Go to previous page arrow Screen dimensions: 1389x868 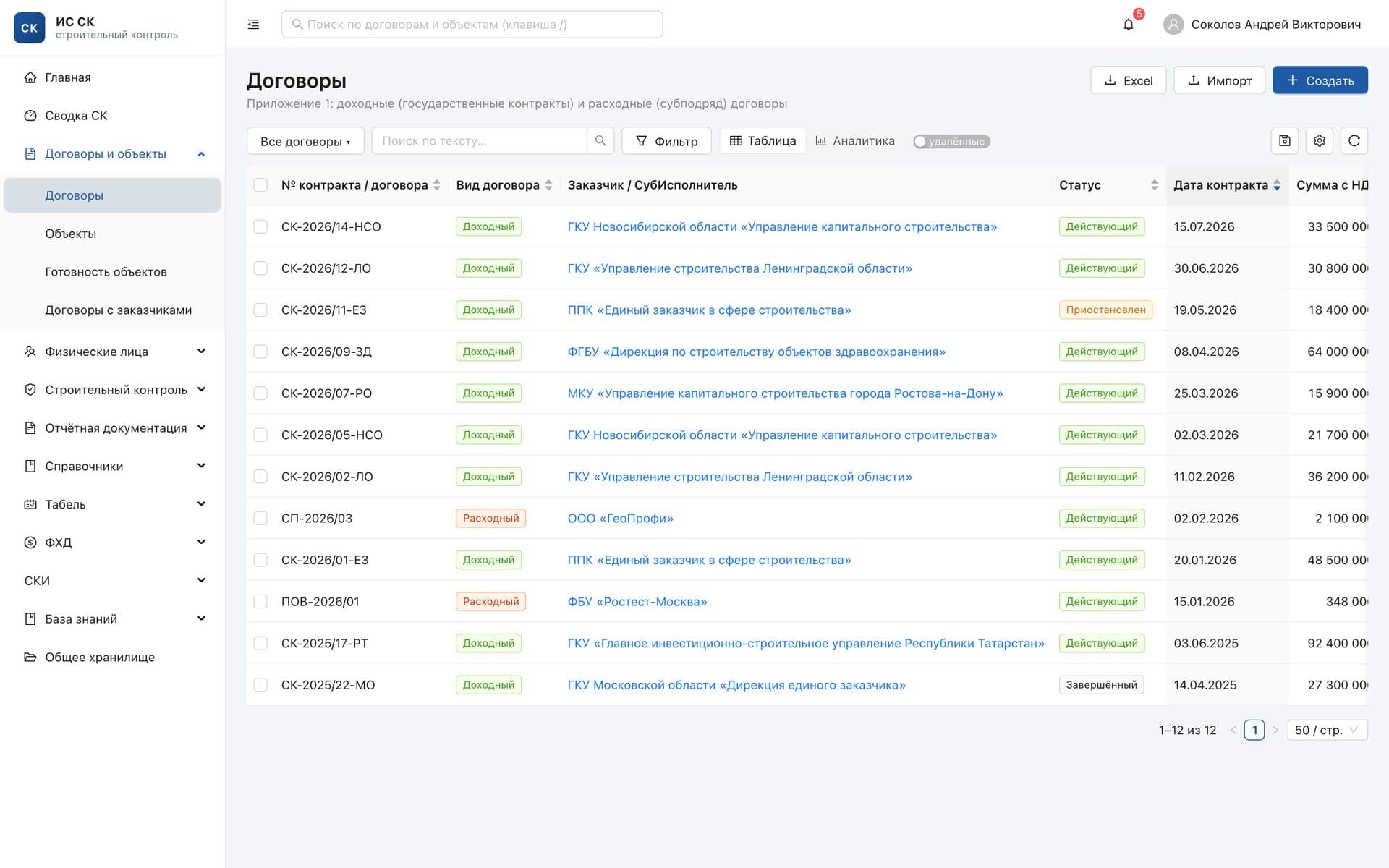click(1233, 730)
